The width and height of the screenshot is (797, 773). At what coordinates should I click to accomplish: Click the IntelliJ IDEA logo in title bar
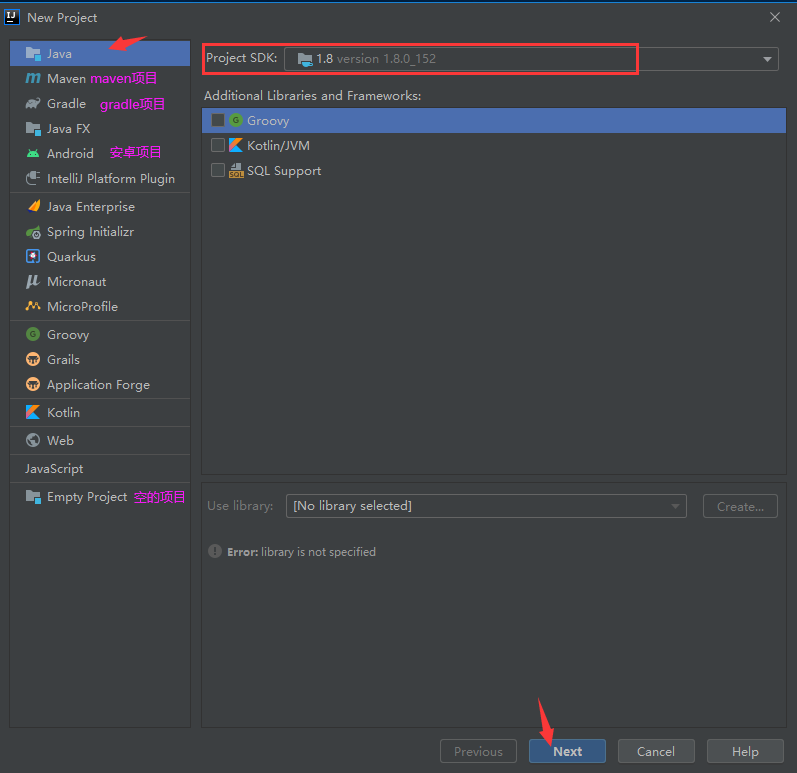click(x=12, y=17)
